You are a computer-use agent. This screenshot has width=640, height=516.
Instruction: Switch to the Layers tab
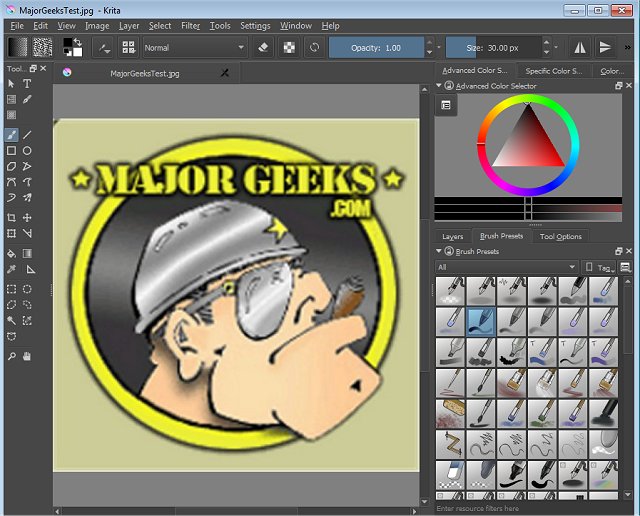[453, 236]
